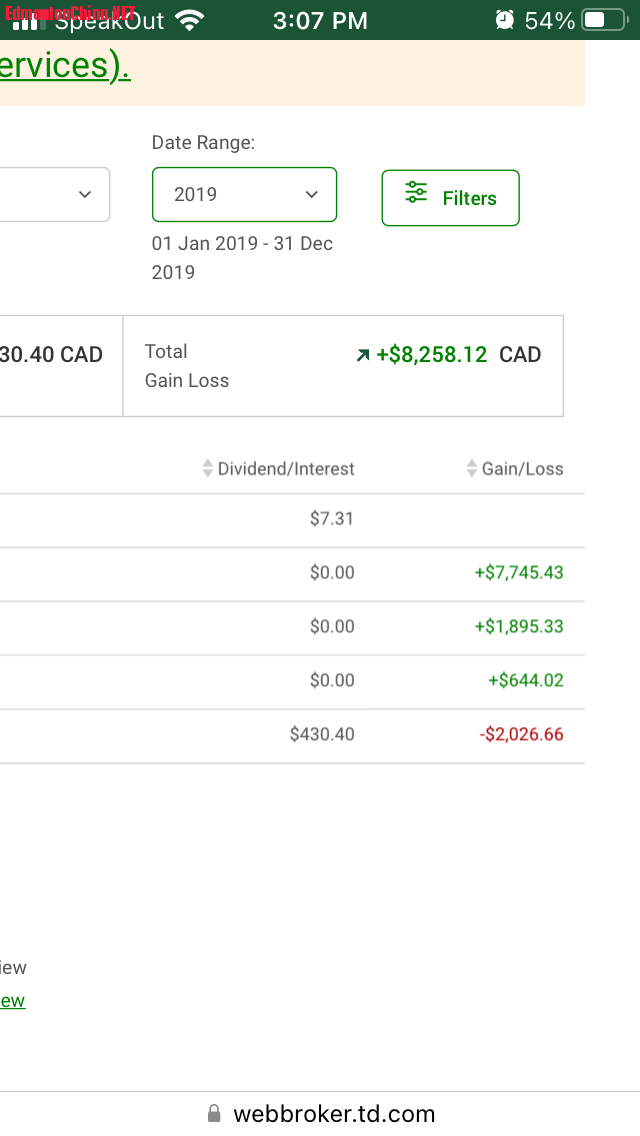640x1136 pixels.
Task: Expand the Date Range 2019 dropdown
Action: click(244, 194)
